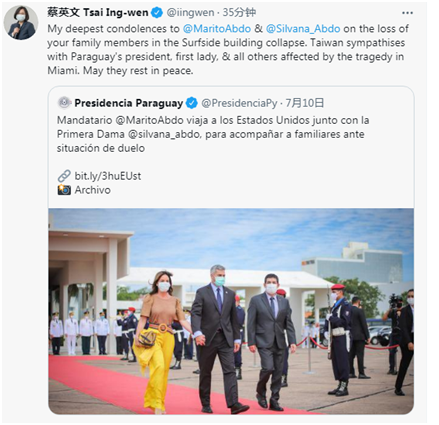Open the @Silvana_Abdo mention link
Viewport: 439px width, 425px height.
point(303,29)
